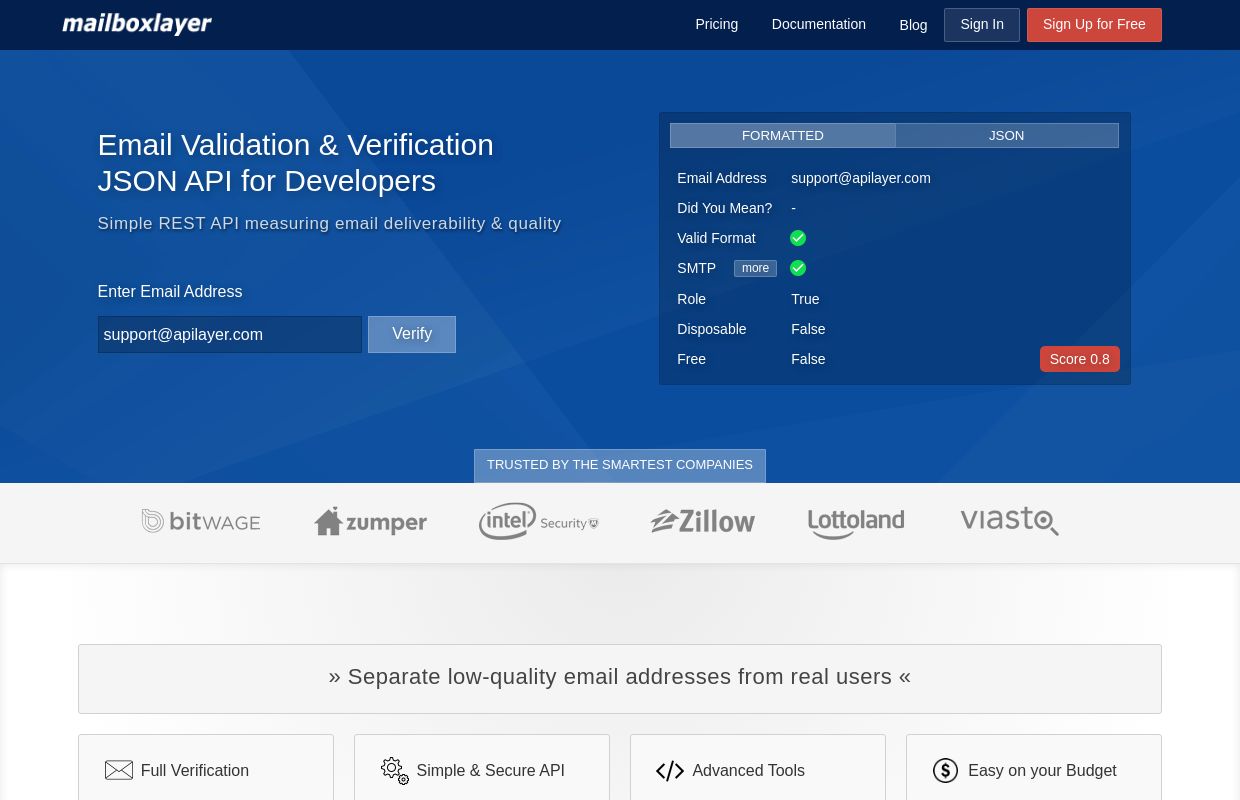Screen dimensions: 1240x800
Task: Click the Valid Format green checkmark
Action: [798, 238]
